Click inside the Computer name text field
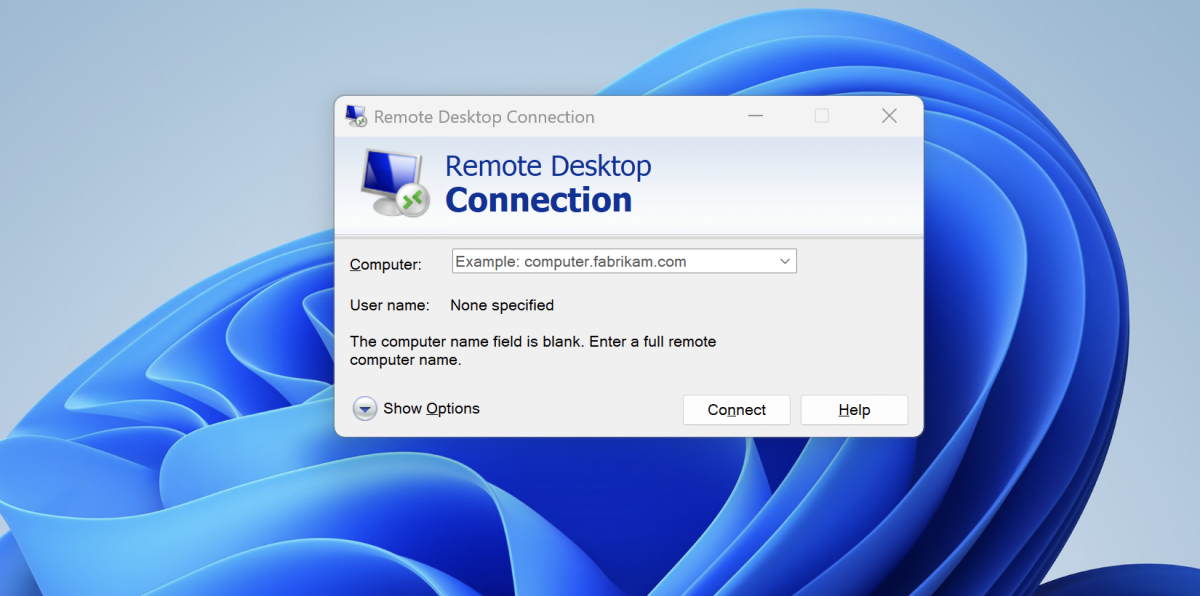Screen dimensions: 1200x596 click(610, 262)
